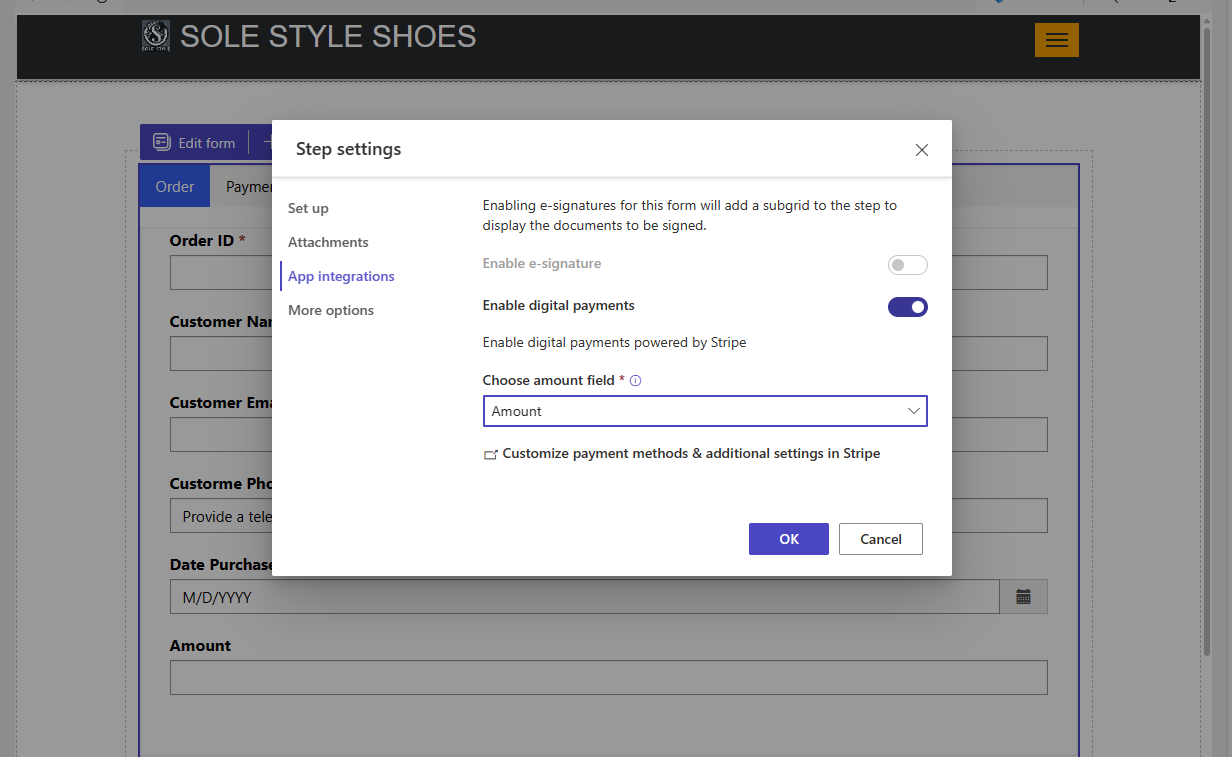Select Set up in the settings sidebar
This screenshot has height=757, width=1232.
(x=308, y=208)
